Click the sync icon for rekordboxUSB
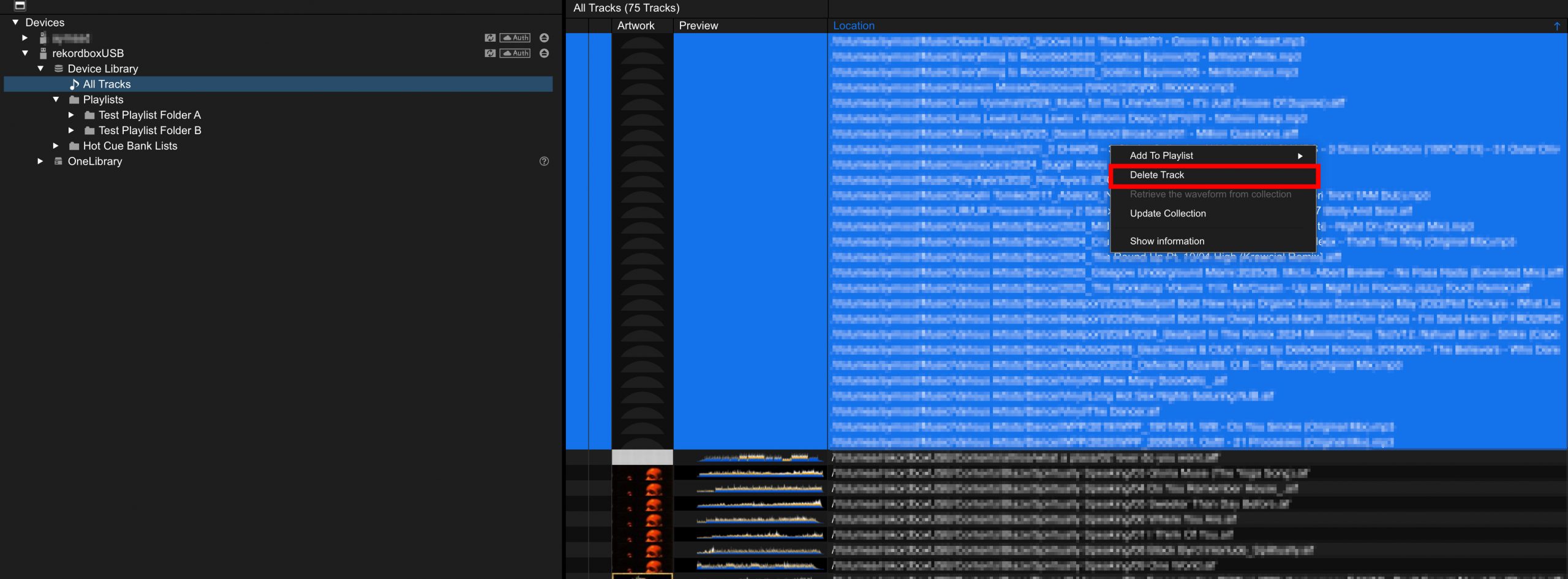This screenshot has width=1568, height=579. click(x=490, y=53)
